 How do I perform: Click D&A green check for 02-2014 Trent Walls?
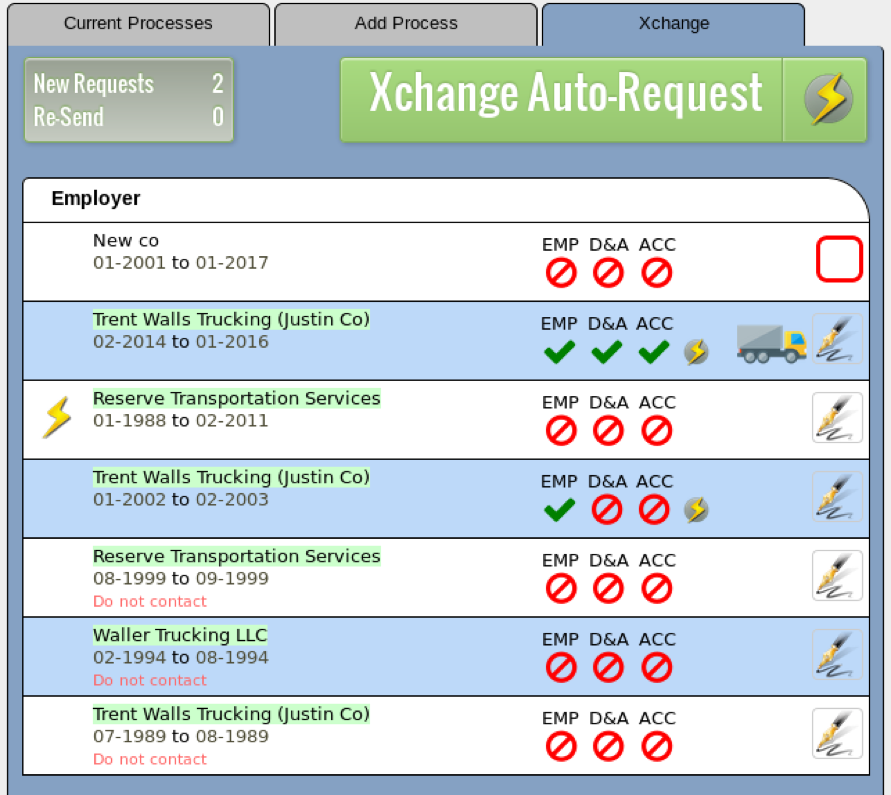click(606, 352)
